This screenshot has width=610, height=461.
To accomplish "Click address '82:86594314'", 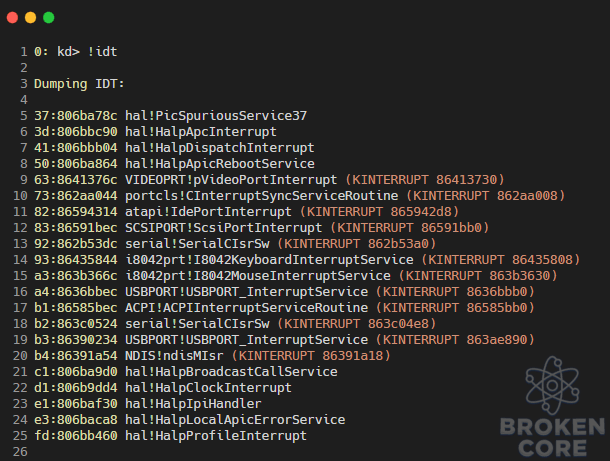I will tap(75, 212).
